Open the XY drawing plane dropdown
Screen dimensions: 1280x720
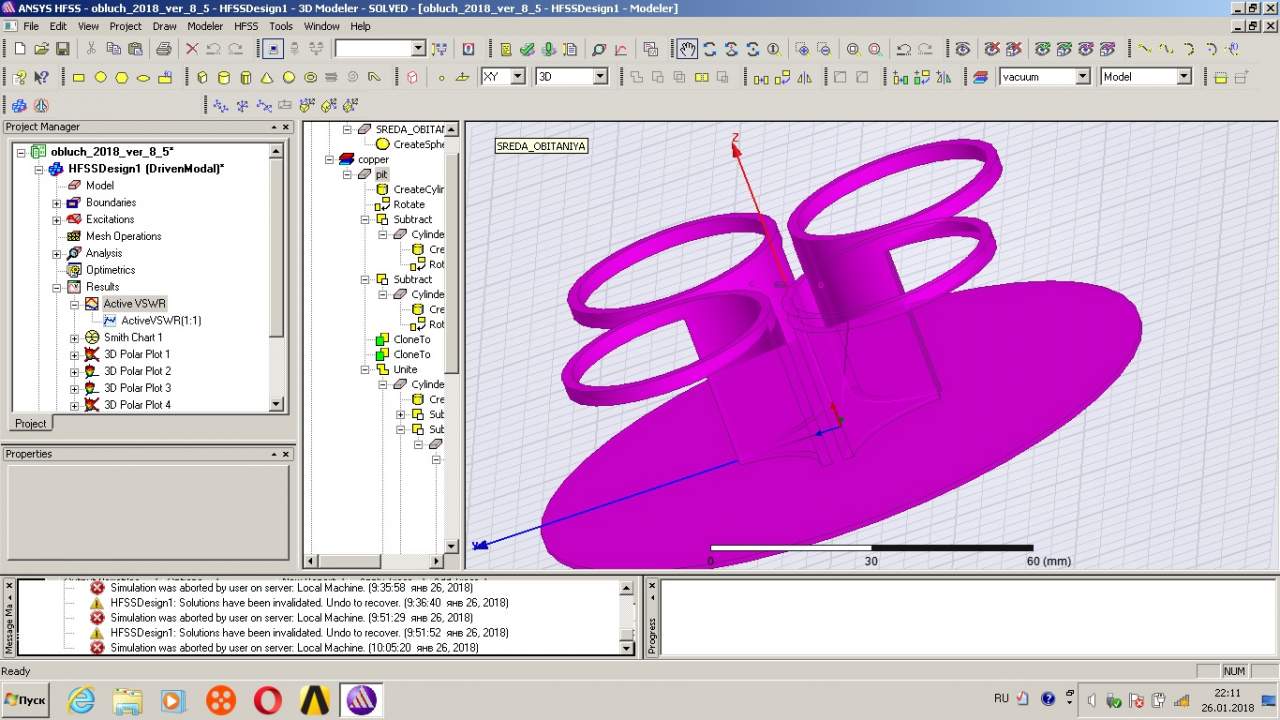[517, 77]
